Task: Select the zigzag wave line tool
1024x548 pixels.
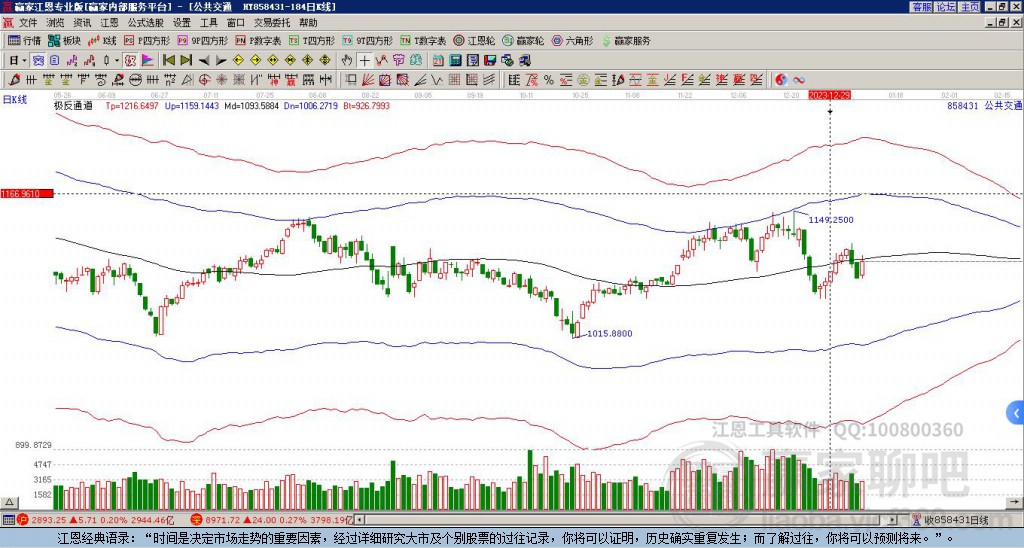Action: coord(436,80)
